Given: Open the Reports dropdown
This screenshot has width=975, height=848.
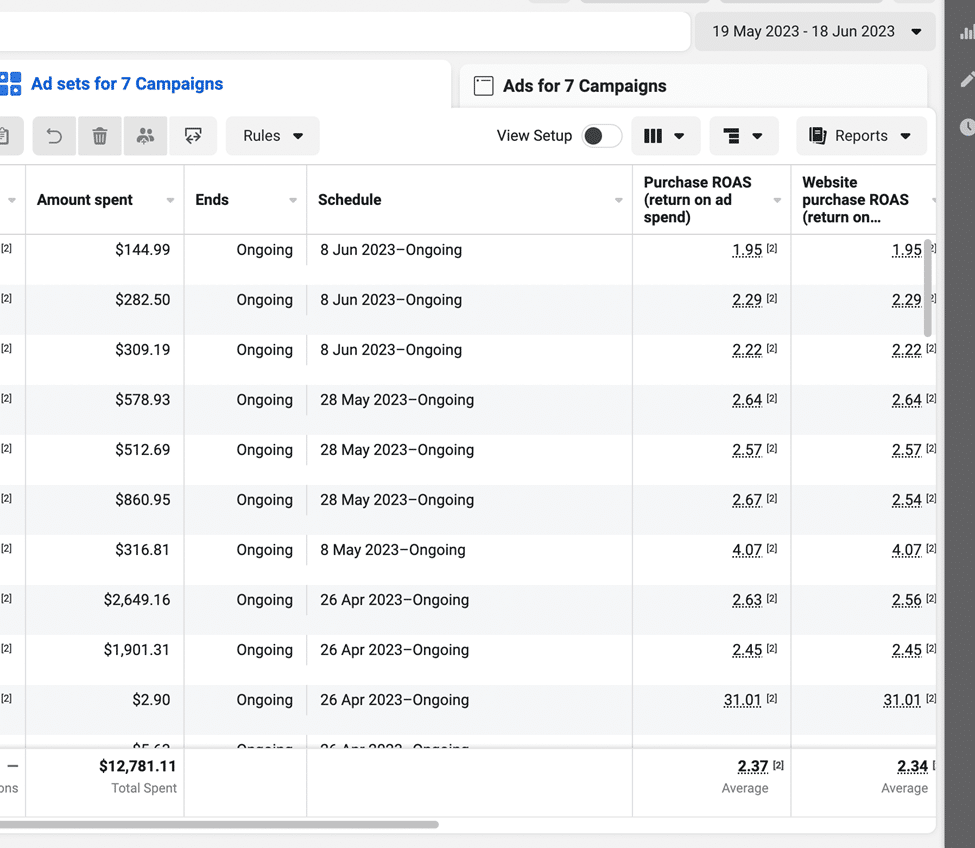Looking at the screenshot, I should click(861, 136).
